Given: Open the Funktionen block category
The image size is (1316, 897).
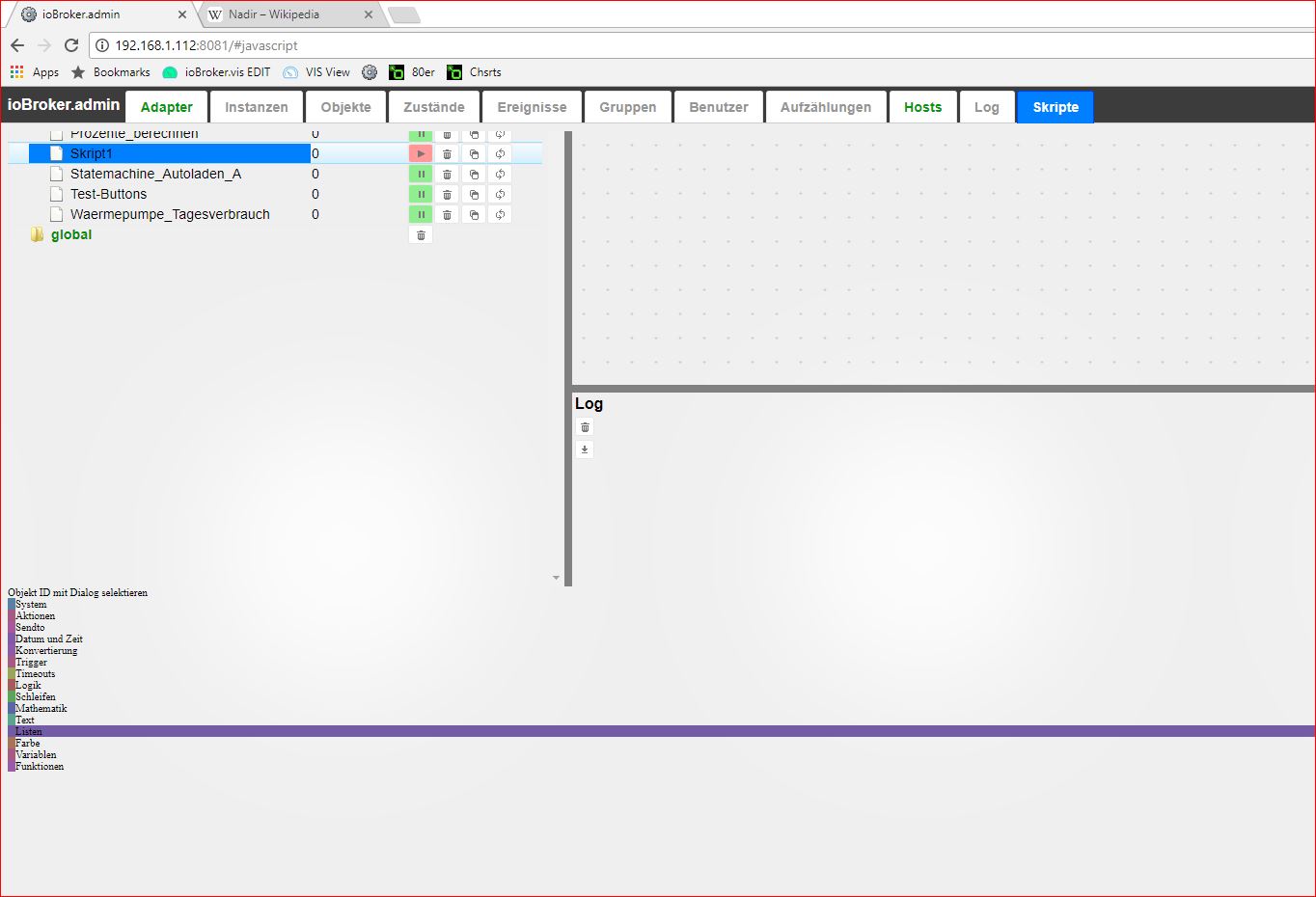Looking at the screenshot, I should [x=40, y=766].
